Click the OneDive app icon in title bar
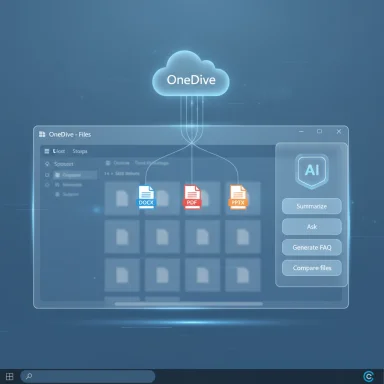 click(42, 134)
